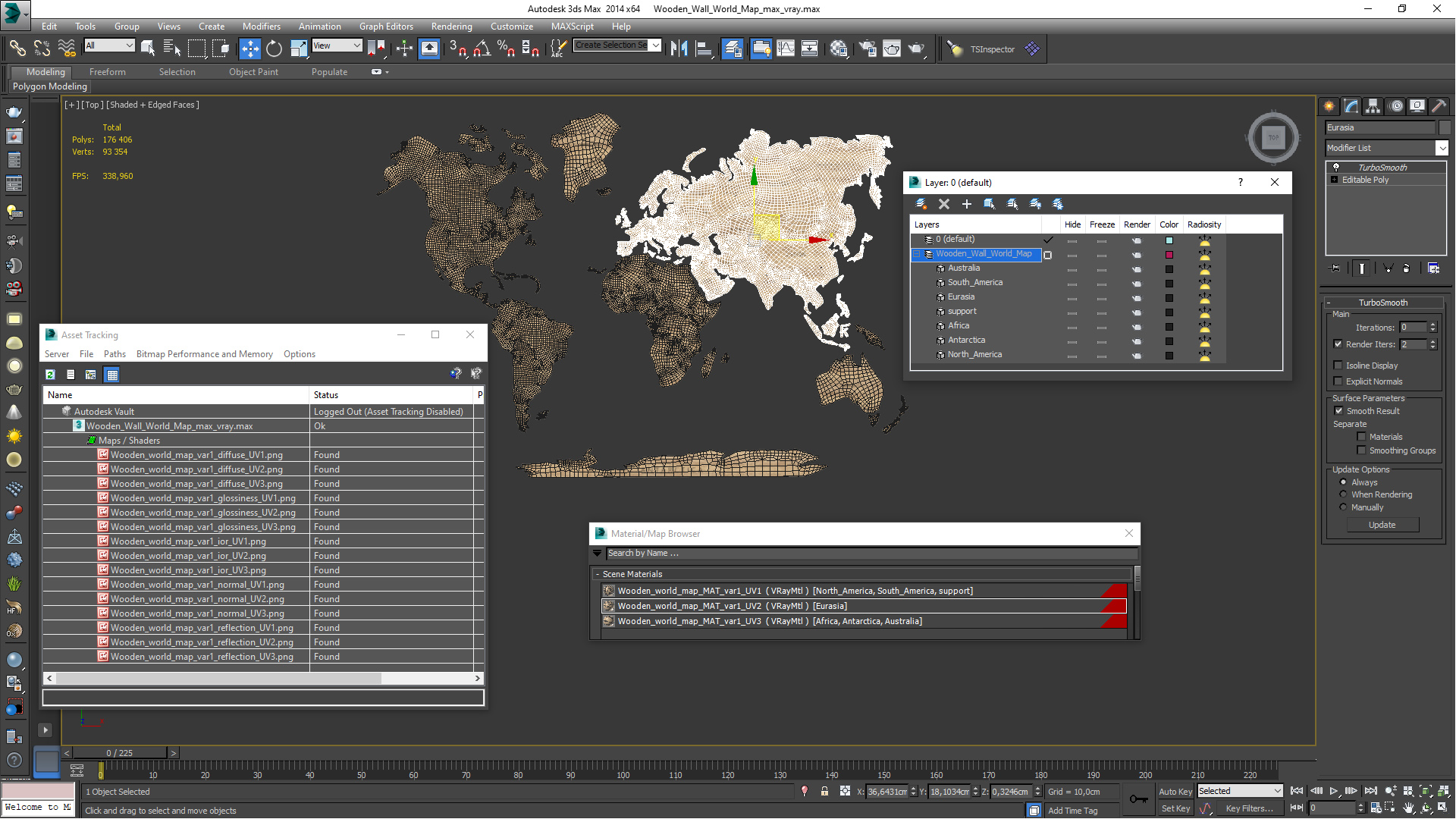This screenshot has height=819, width=1456.
Task: Select the Always update option
Action: 1343,482
